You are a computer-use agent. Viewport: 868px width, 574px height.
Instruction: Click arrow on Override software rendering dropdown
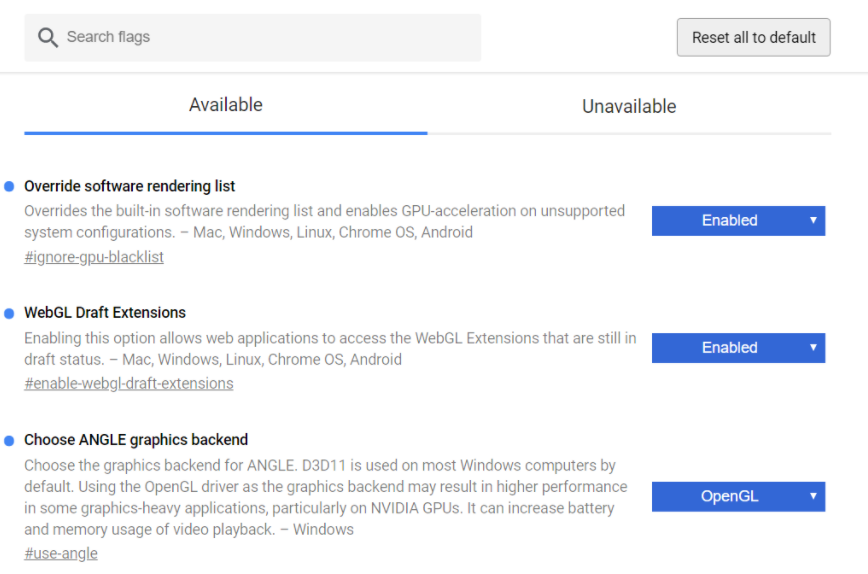[x=813, y=220]
